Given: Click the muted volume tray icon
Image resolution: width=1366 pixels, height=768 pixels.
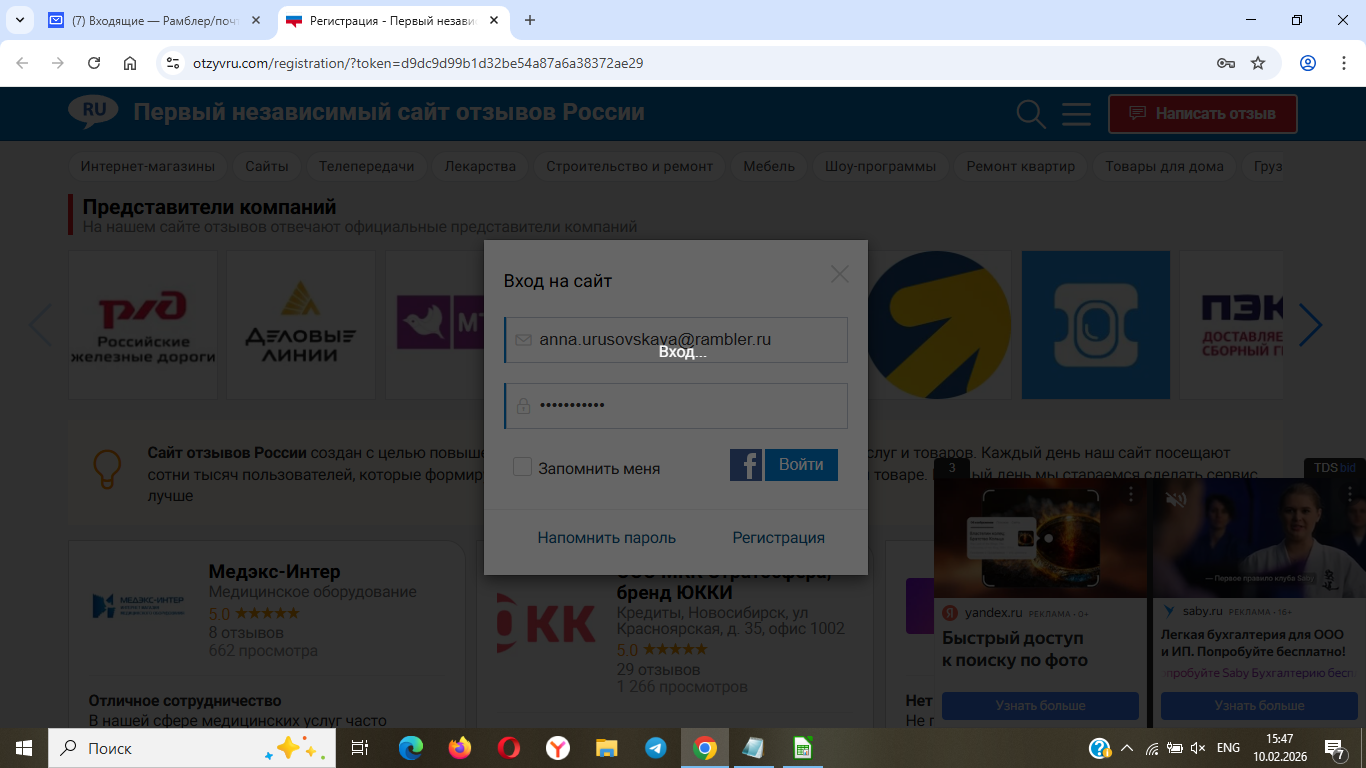Looking at the screenshot, I should pos(1198,748).
